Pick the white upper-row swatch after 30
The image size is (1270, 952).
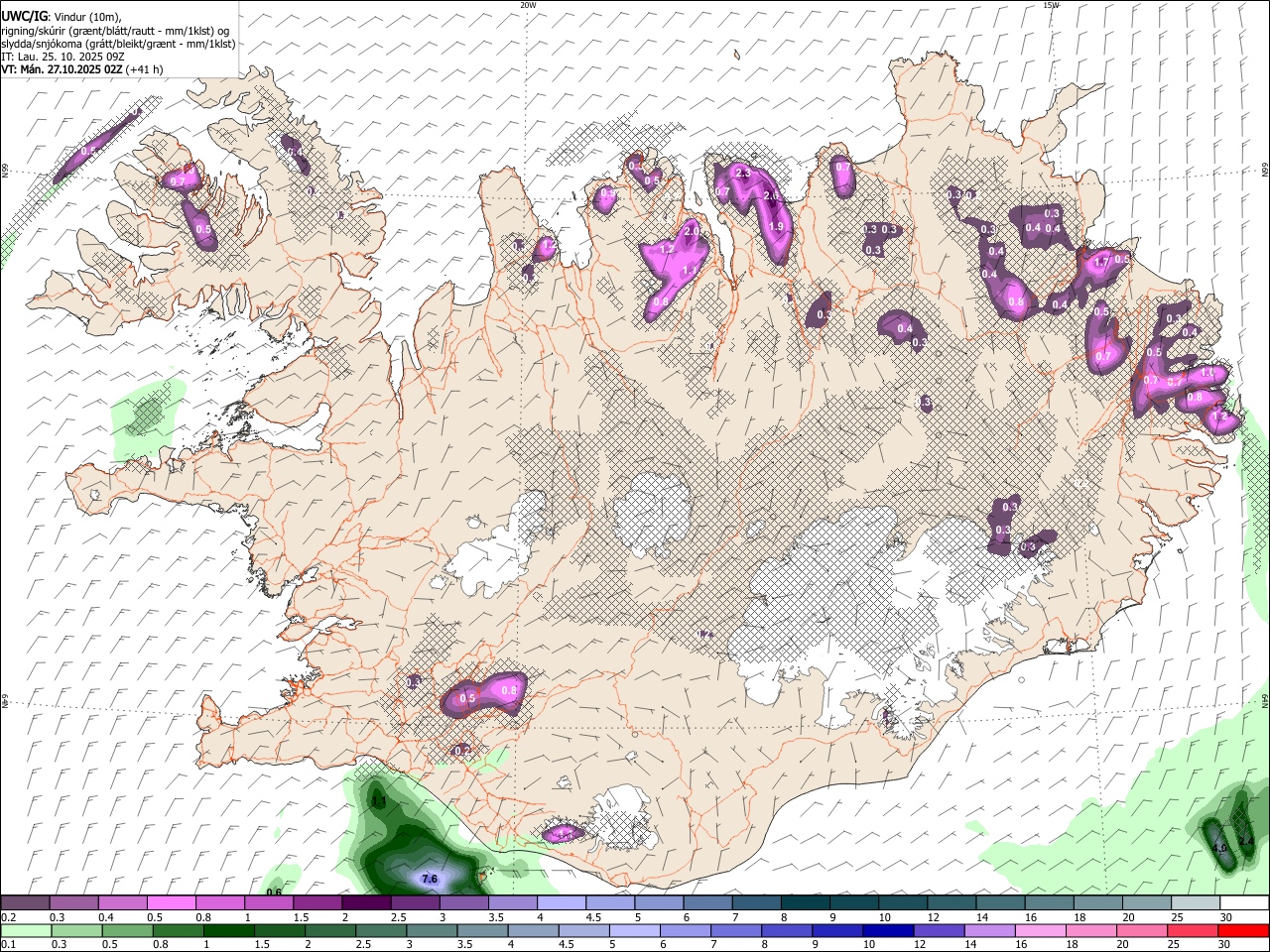(x=1242, y=903)
